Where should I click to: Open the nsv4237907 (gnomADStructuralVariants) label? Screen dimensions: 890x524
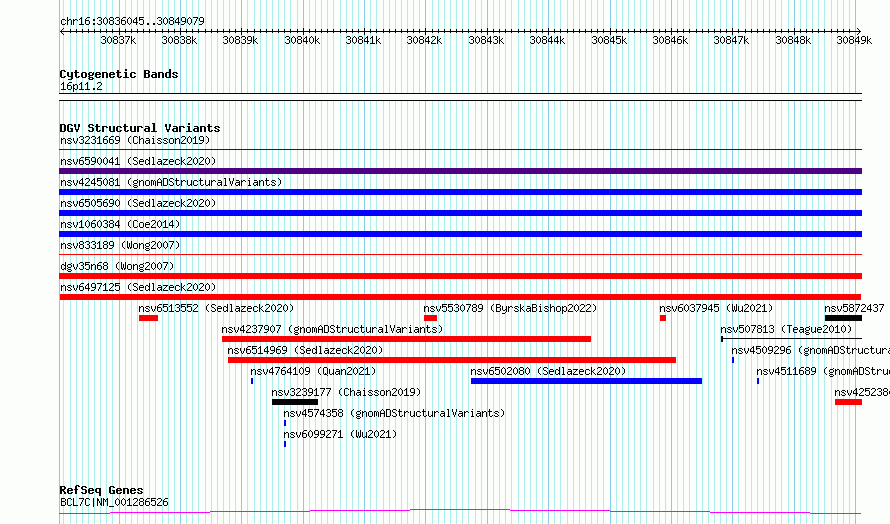[332, 329]
